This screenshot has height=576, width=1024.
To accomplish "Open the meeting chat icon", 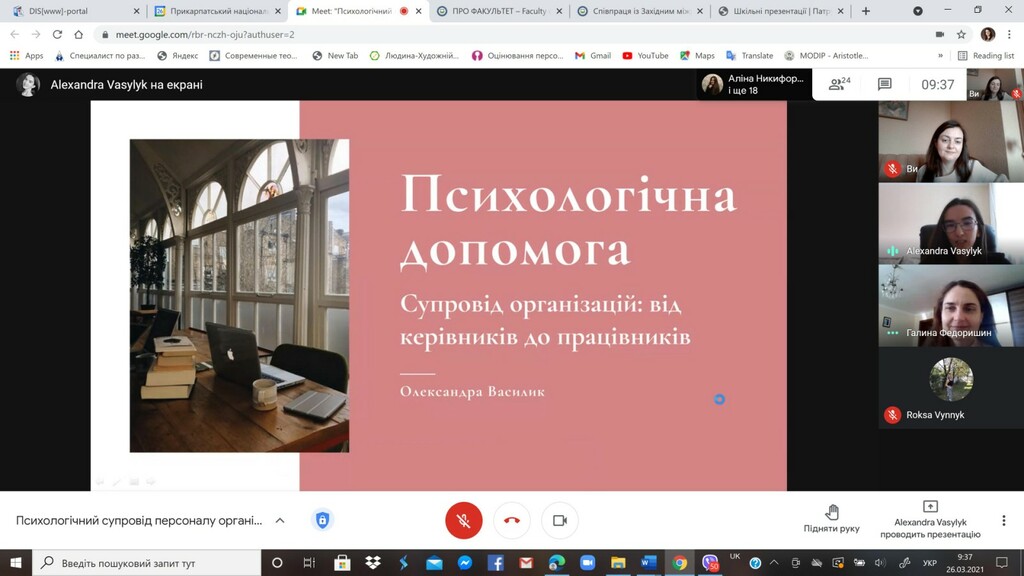I will (884, 85).
